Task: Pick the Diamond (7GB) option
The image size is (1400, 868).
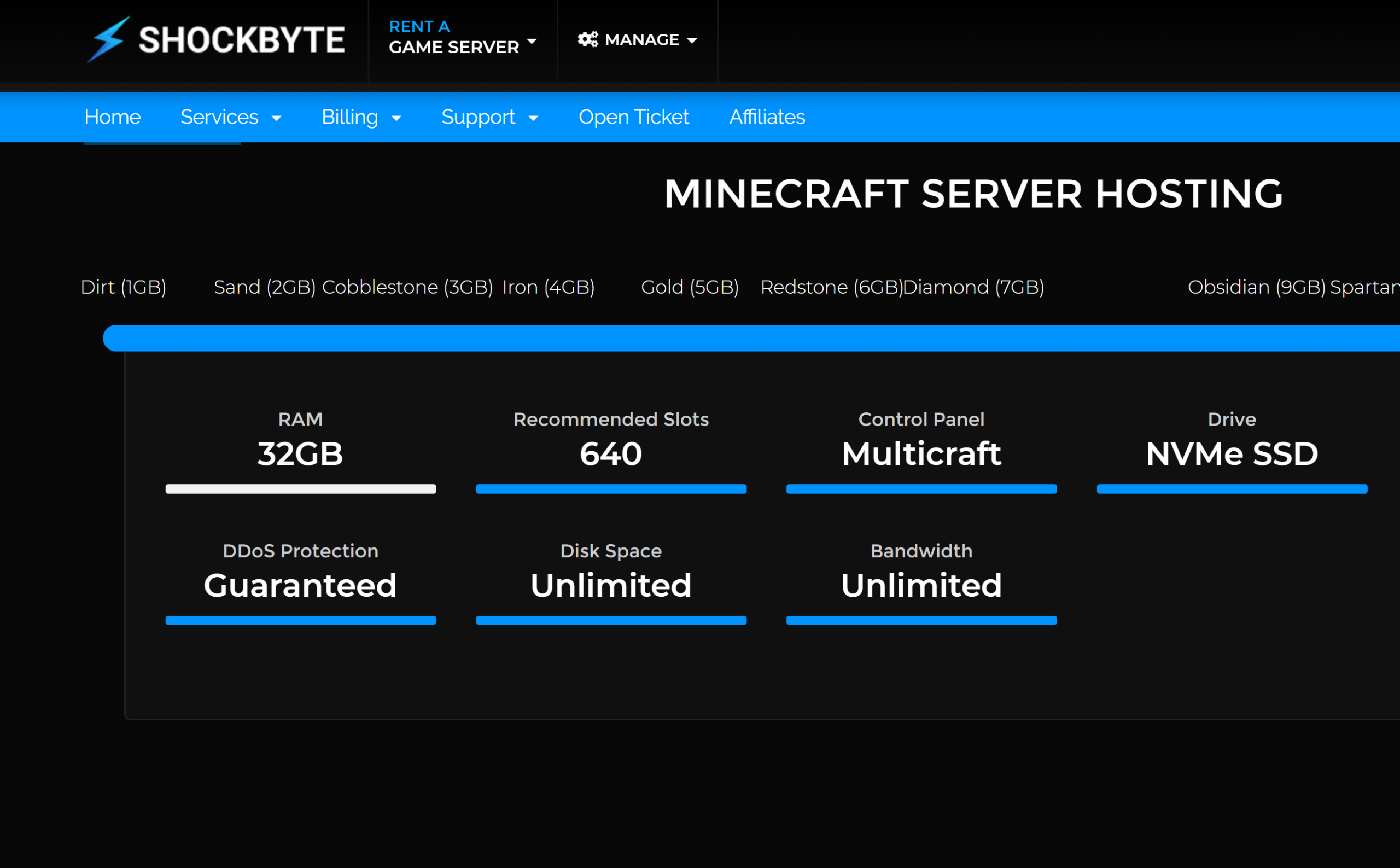Action: coord(973,287)
